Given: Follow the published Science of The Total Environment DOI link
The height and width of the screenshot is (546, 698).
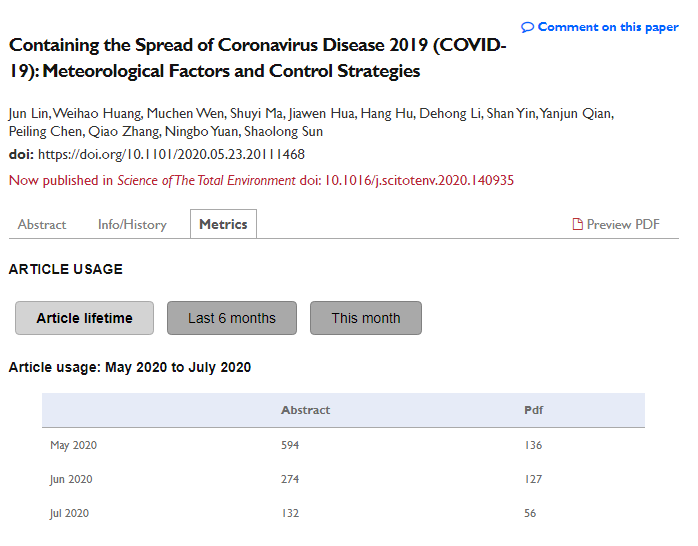Looking at the screenshot, I should (420, 181).
